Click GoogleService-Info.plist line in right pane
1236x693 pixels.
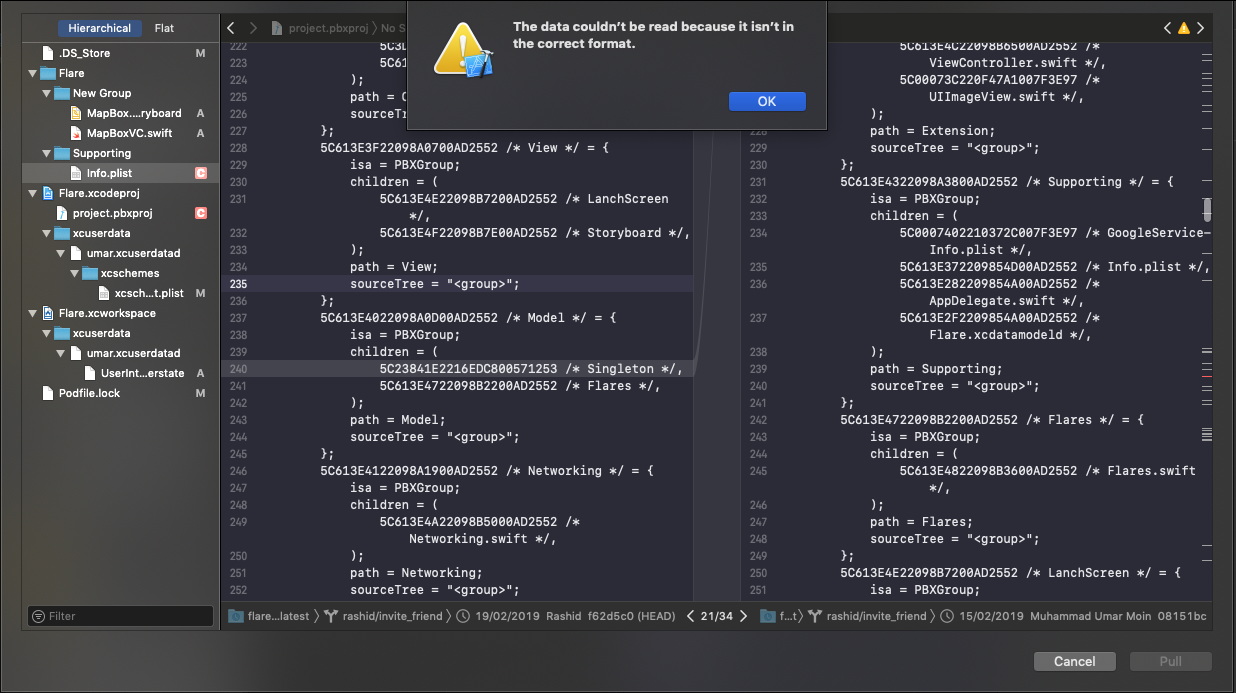pos(1053,241)
